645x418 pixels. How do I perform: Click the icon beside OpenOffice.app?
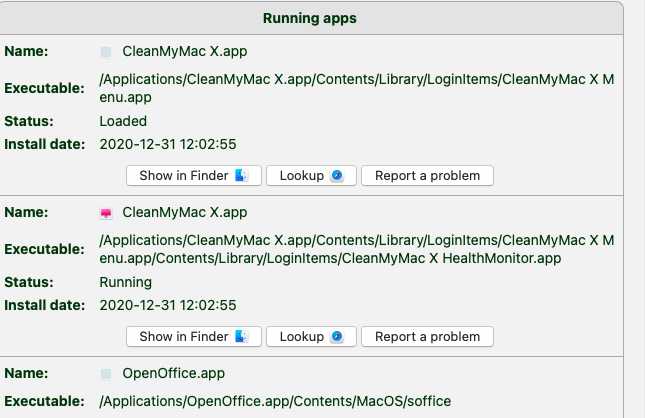coord(106,374)
